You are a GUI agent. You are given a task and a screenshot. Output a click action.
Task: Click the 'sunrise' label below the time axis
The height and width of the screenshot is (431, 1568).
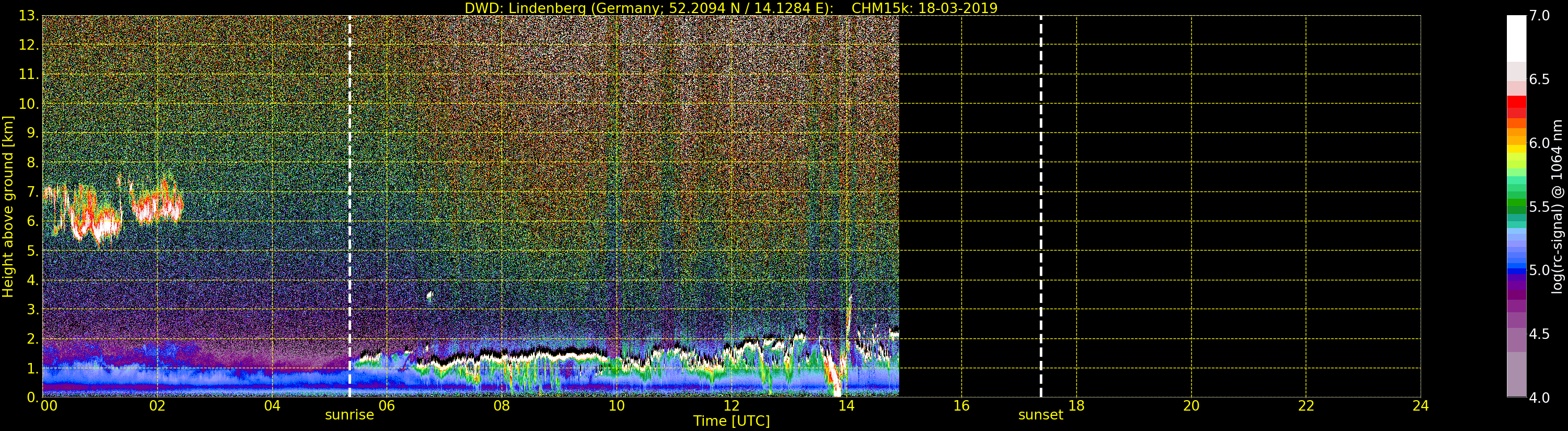click(x=350, y=415)
